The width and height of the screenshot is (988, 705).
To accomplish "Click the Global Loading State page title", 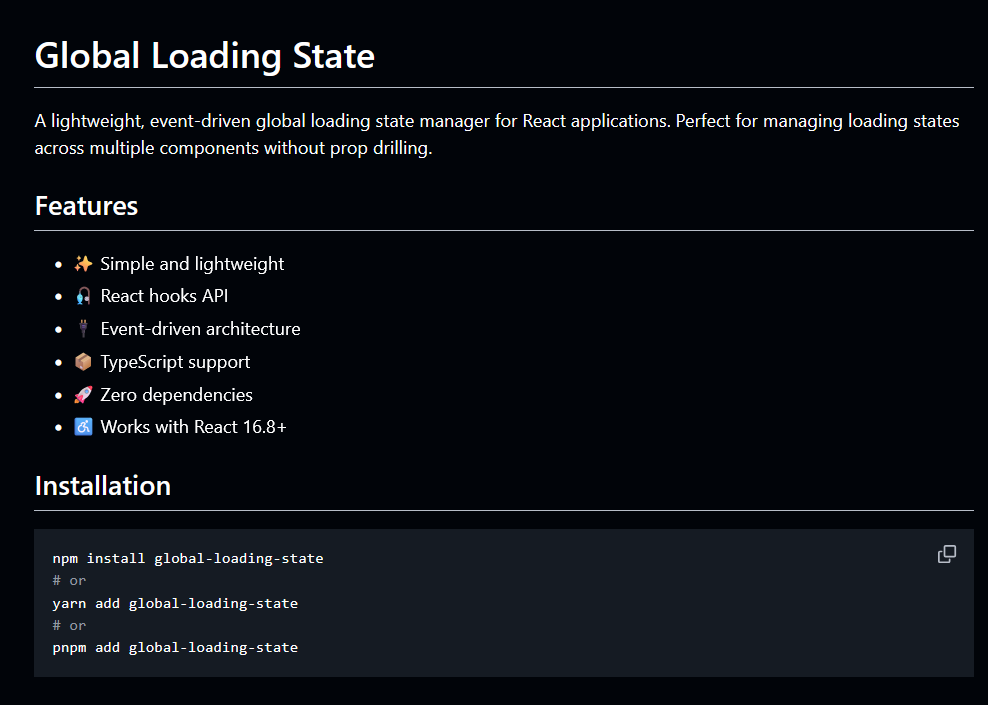I will (x=204, y=56).
